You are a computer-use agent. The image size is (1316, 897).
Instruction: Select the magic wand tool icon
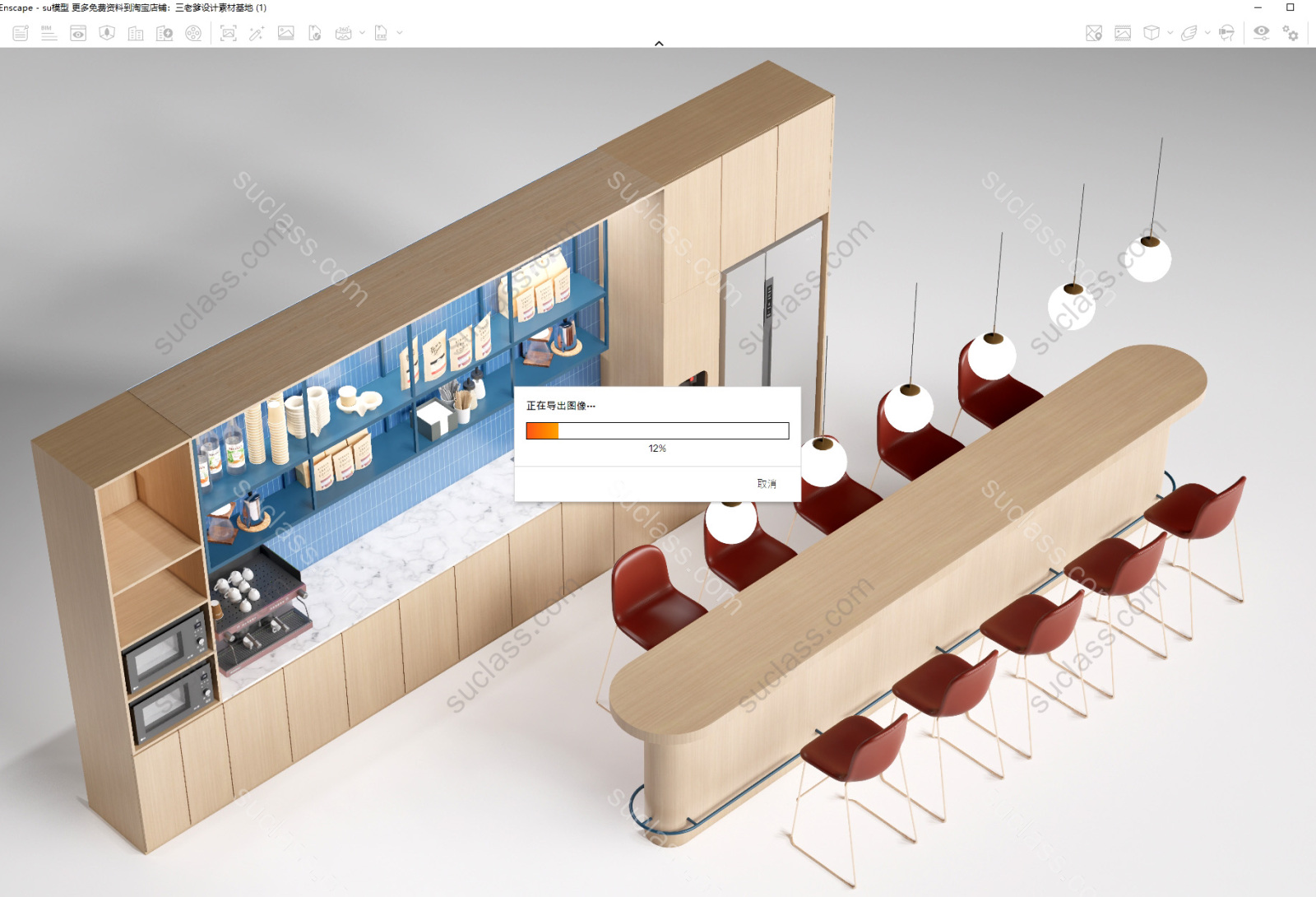coord(257,33)
